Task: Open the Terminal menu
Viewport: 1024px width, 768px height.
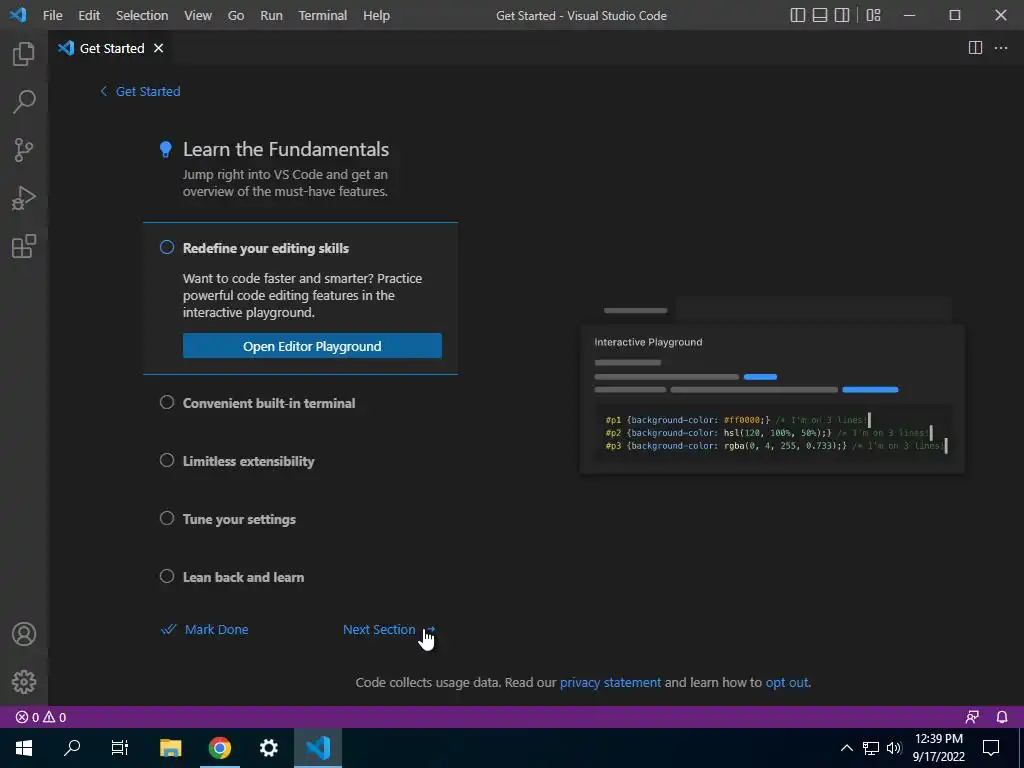Action: 323,15
